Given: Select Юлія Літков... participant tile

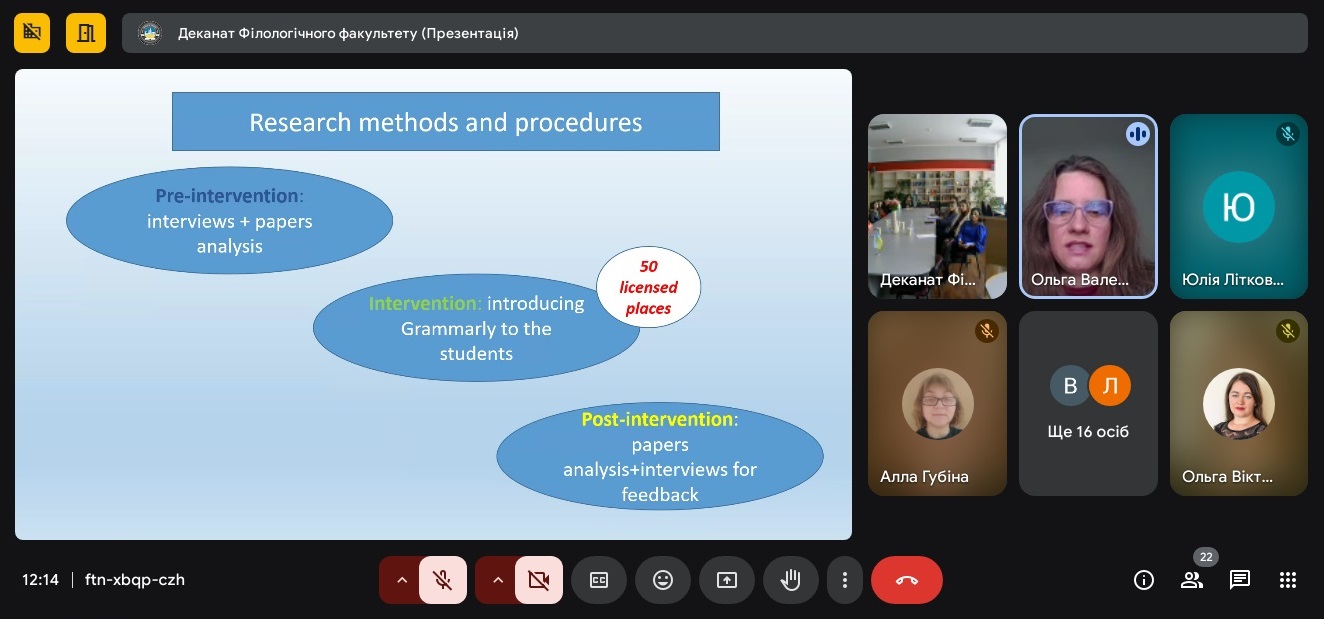Looking at the screenshot, I should (1239, 207).
